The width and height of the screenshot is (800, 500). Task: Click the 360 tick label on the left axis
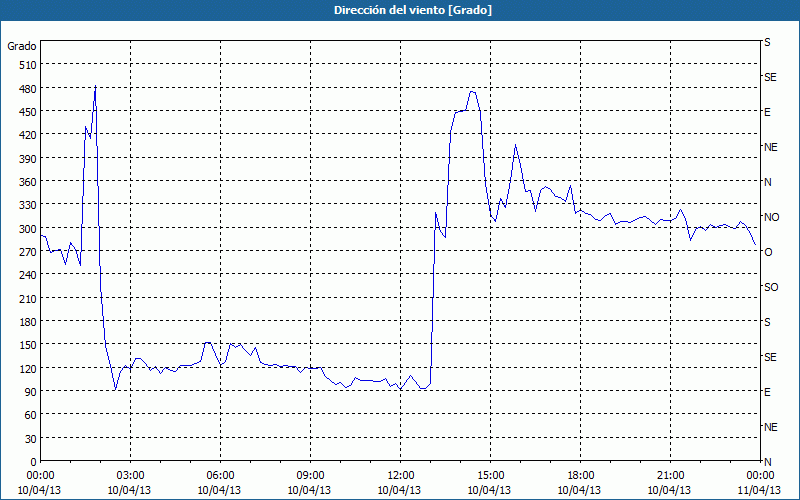click(x=29, y=182)
